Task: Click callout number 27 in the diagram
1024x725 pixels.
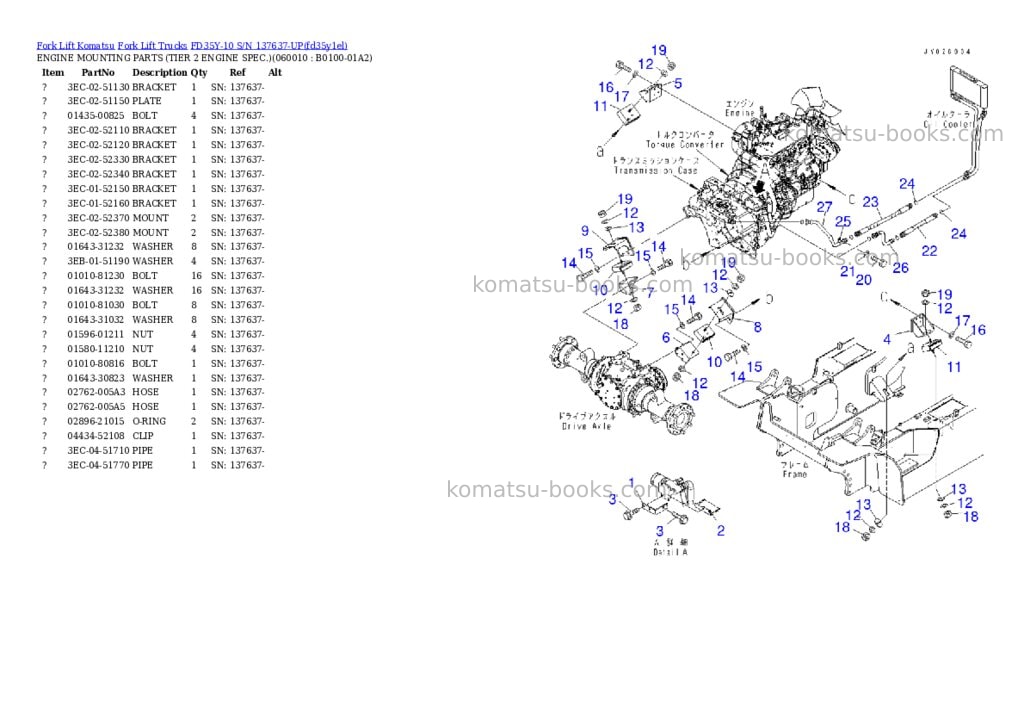Action: point(824,207)
